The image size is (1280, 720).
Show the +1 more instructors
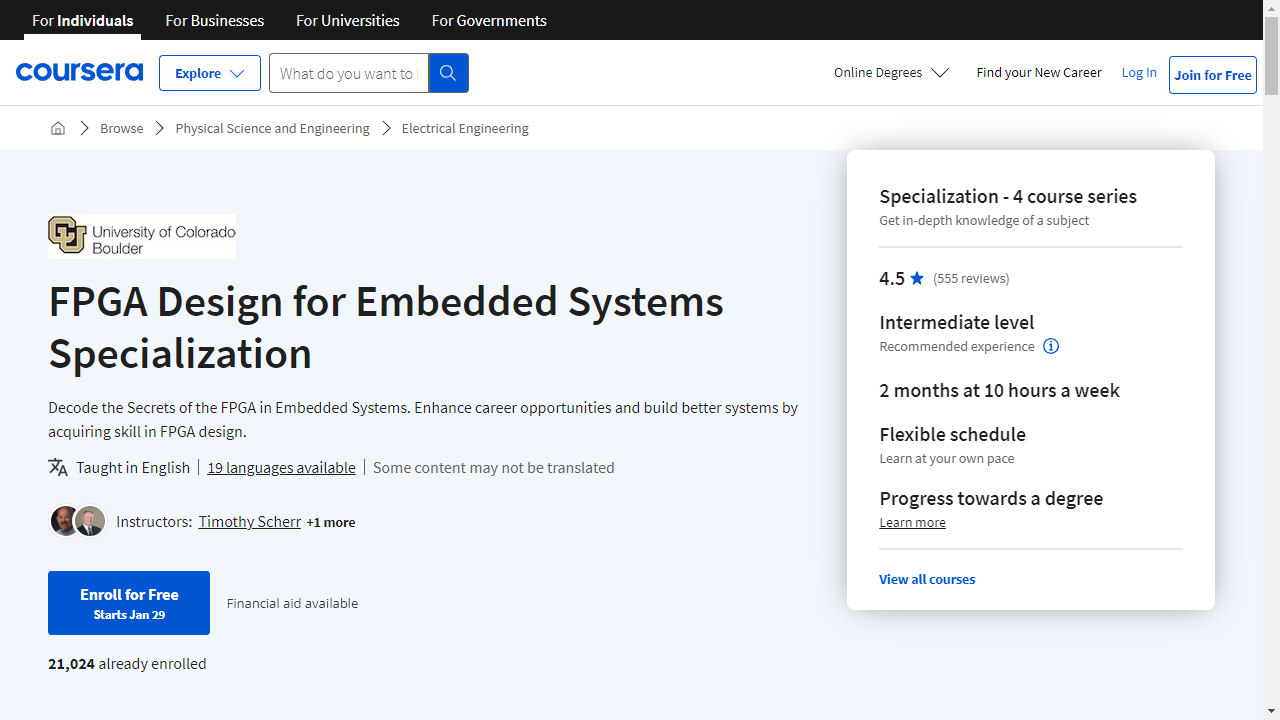331,522
